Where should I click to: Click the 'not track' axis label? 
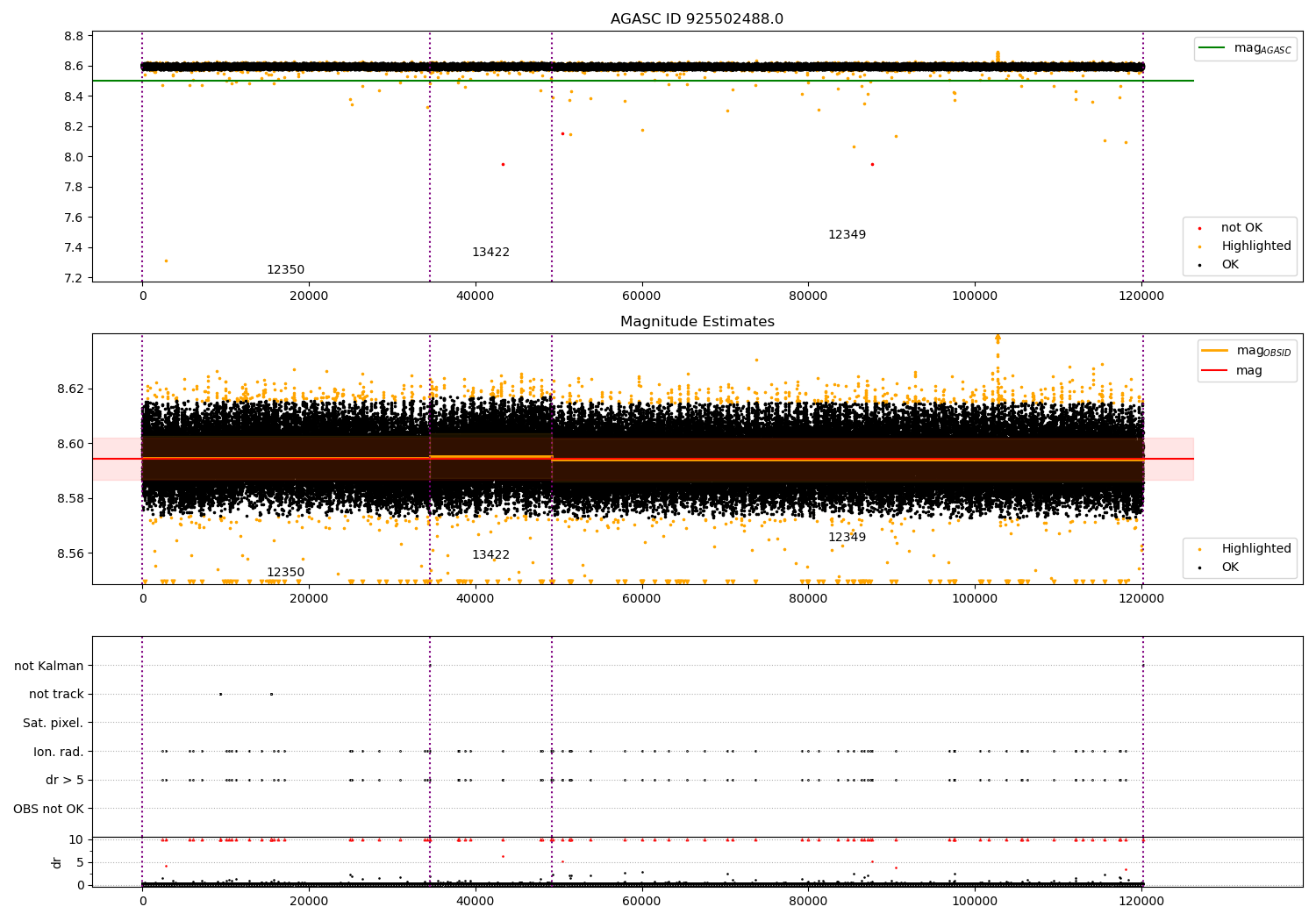point(56,695)
